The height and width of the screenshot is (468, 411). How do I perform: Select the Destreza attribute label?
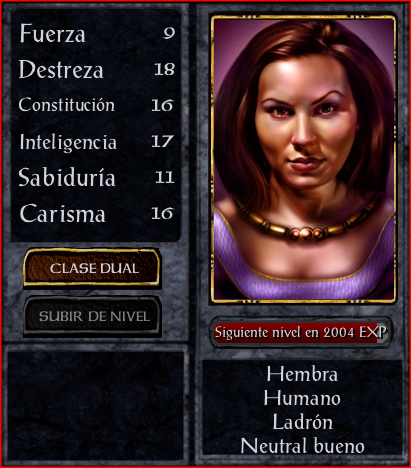[61, 69]
